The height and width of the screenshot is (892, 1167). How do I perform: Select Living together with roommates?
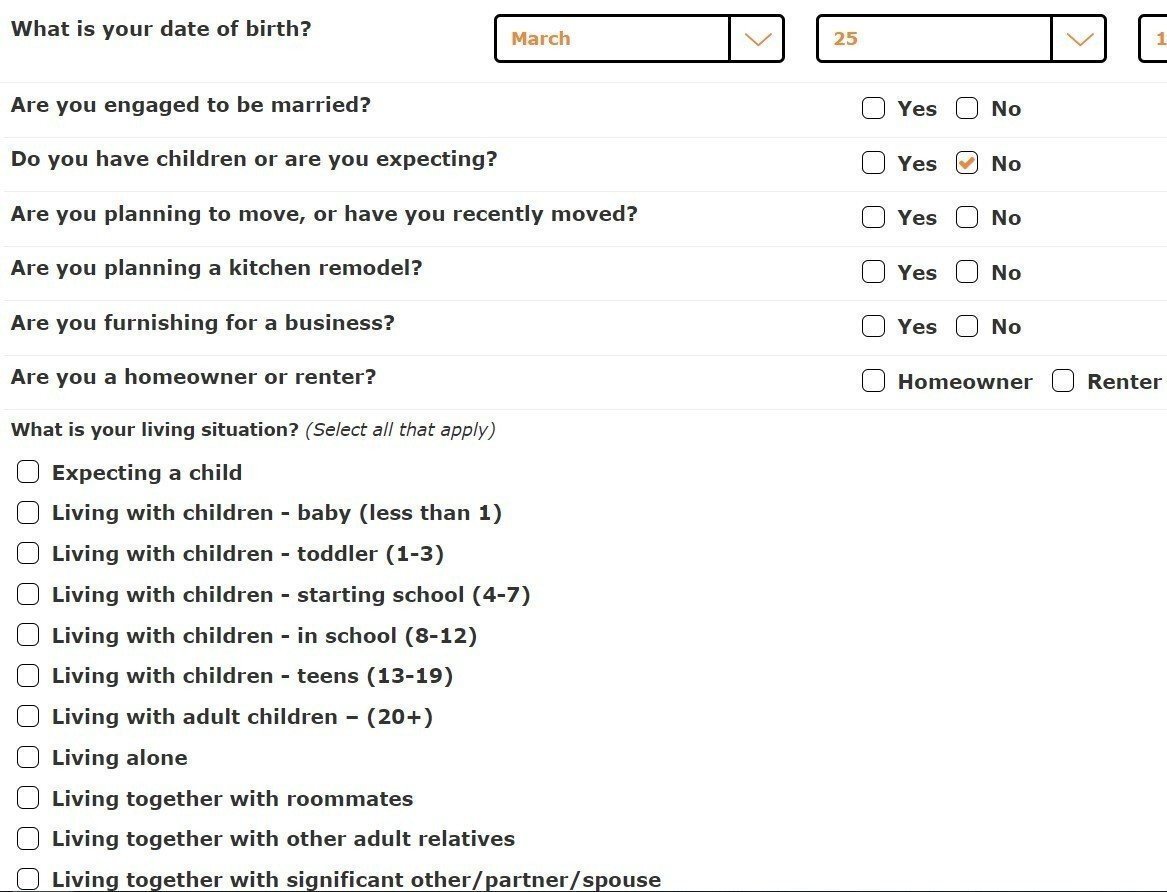pos(27,798)
